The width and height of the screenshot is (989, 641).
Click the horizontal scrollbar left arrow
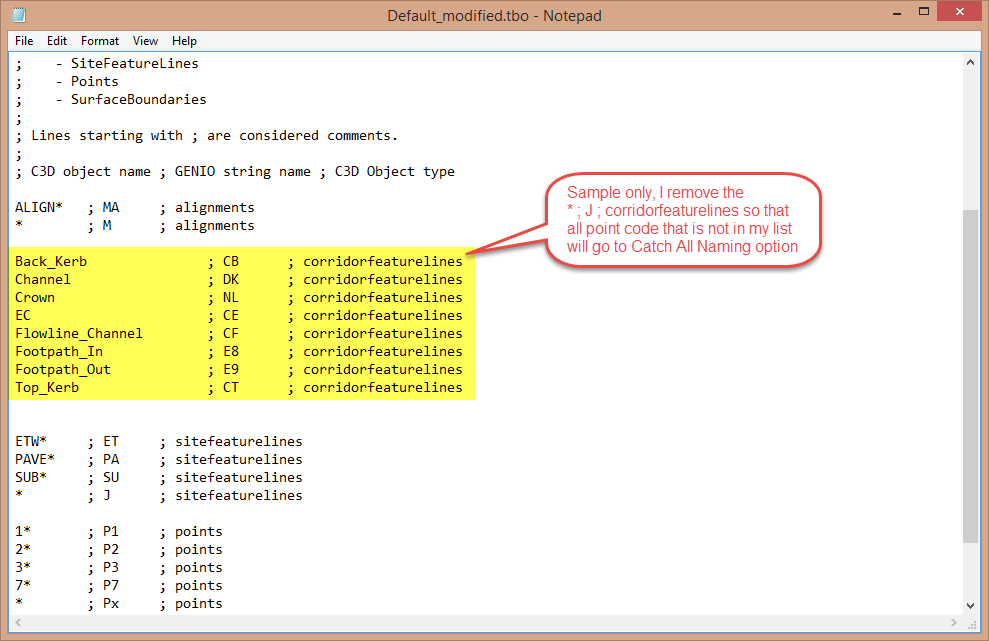[18, 623]
